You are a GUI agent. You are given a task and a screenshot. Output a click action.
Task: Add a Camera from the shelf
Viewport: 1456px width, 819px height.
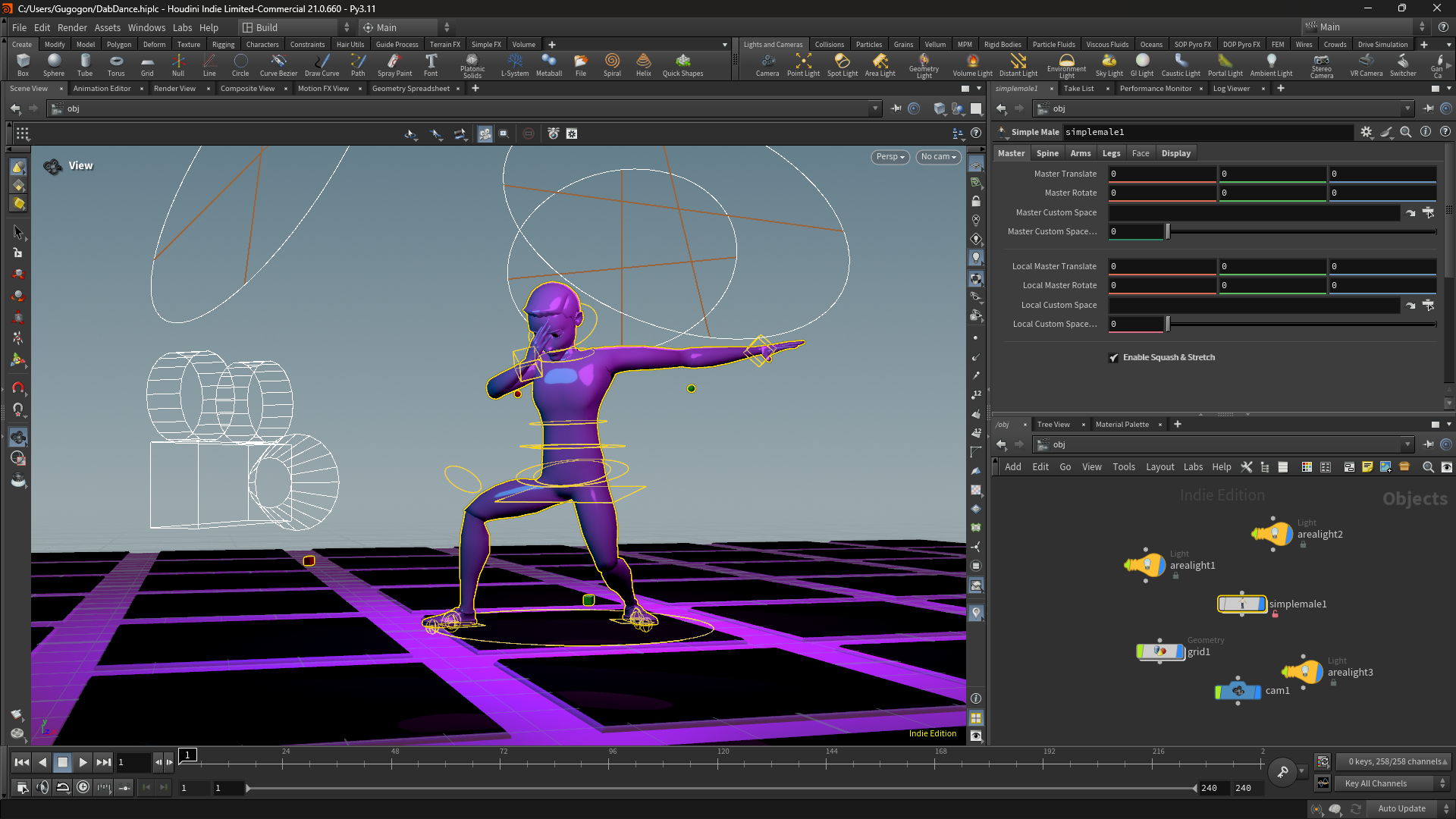767,65
